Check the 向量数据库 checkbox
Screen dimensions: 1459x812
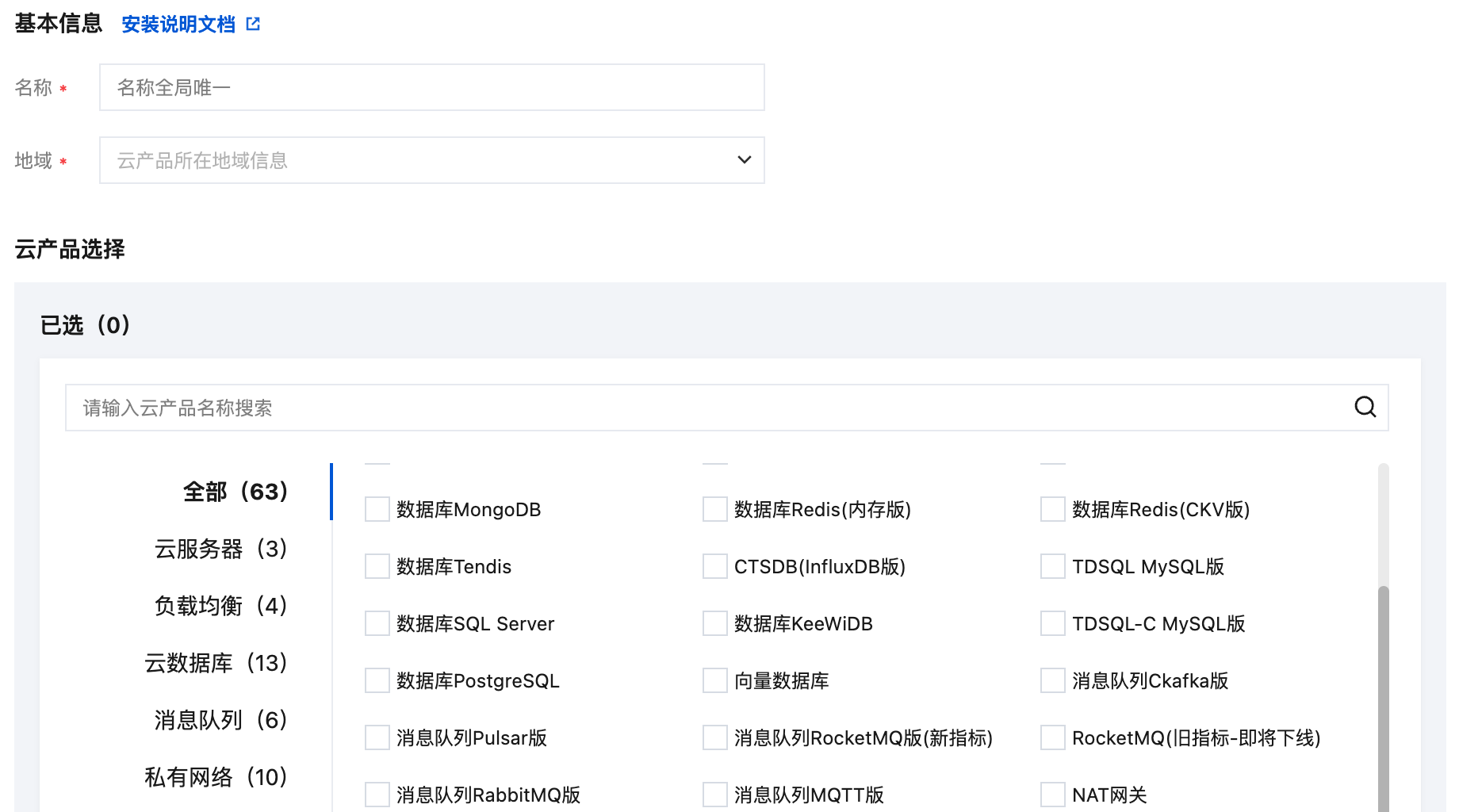[715, 680]
